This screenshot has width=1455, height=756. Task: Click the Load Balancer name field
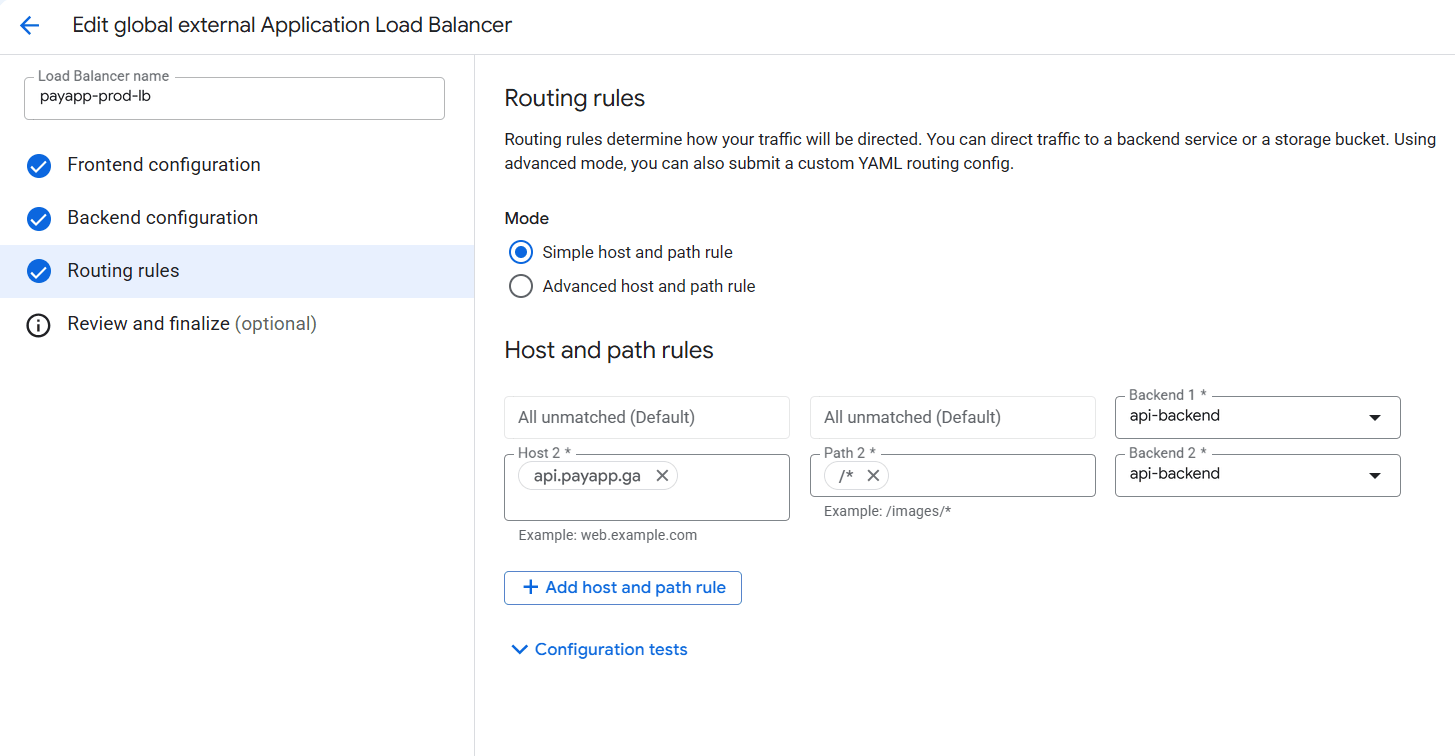click(x=234, y=98)
